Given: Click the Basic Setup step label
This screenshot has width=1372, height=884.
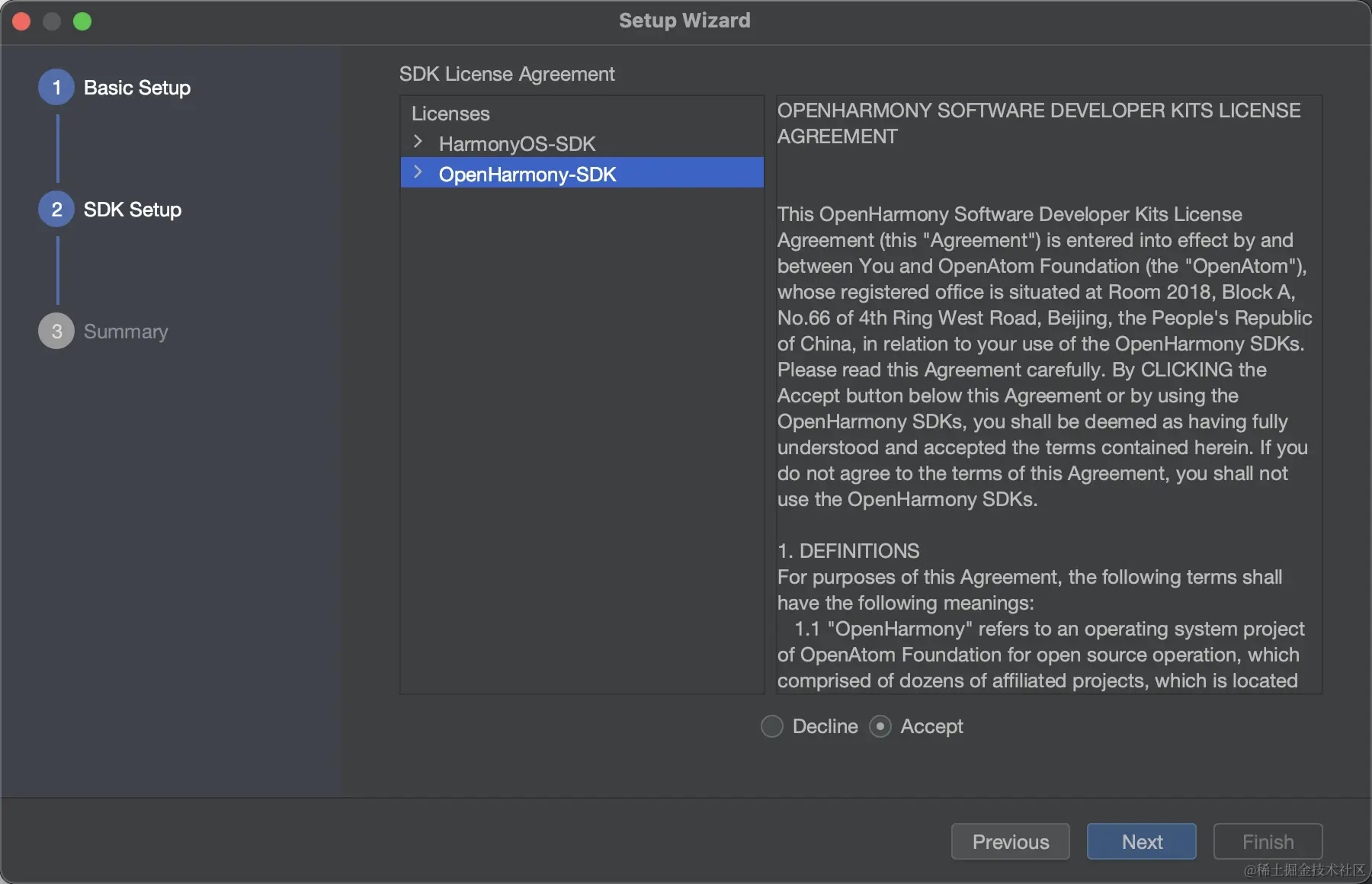Looking at the screenshot, I should coord(137,88).
